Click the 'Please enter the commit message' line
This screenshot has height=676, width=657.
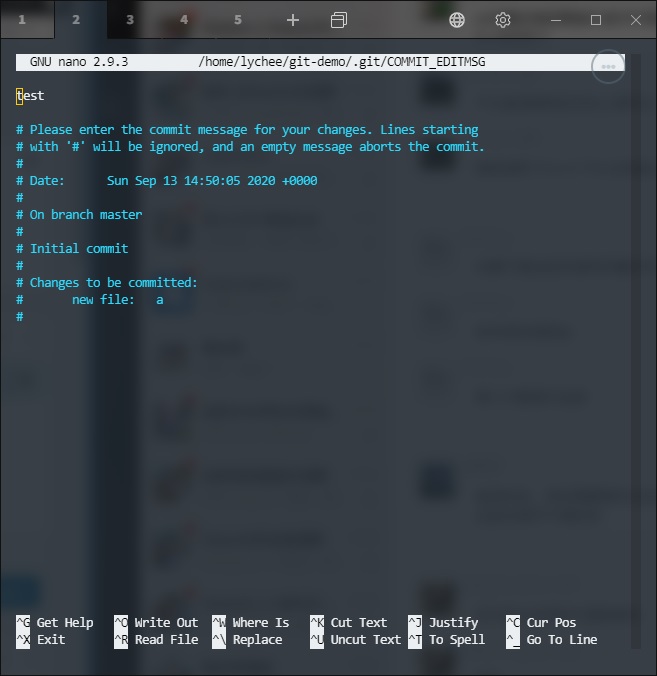(247, 130)
